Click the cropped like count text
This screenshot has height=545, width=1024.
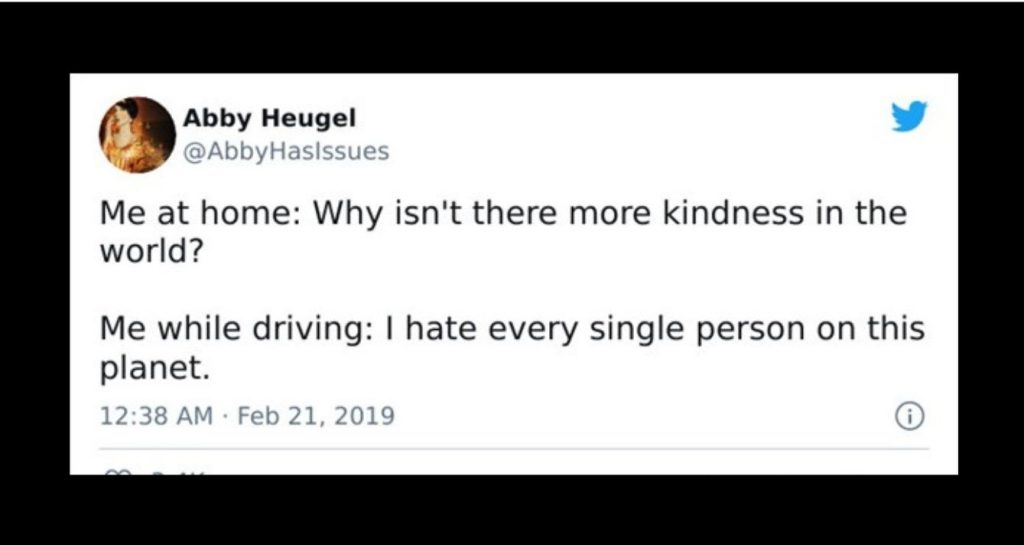click(x=176, y=472)
